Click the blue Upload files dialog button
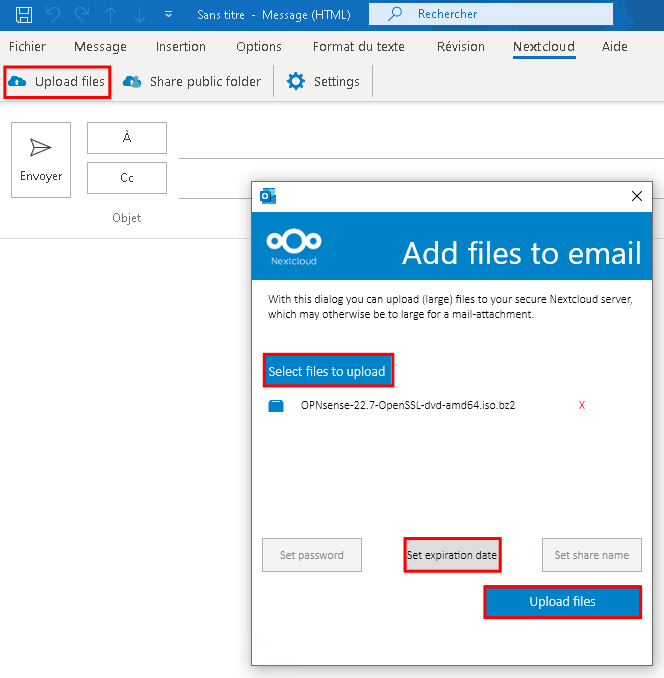664x678 pixels. point(562,601)
